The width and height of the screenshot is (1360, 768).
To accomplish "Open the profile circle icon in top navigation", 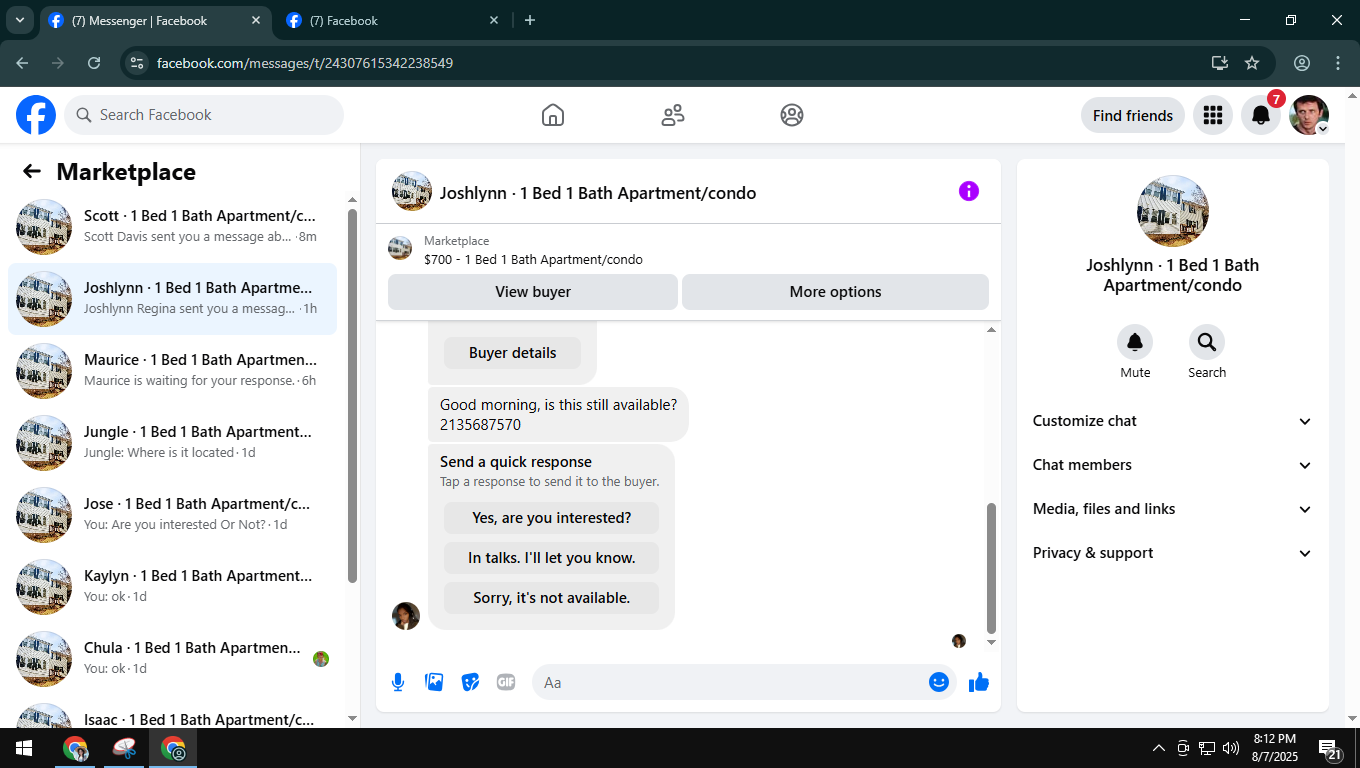I will 792,115.
